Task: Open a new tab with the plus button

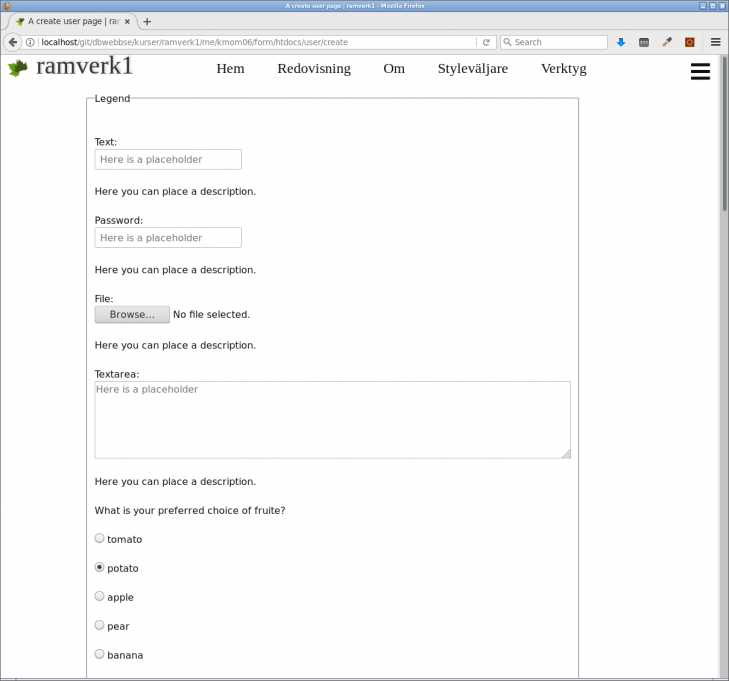Action: (x=147, y=21)
